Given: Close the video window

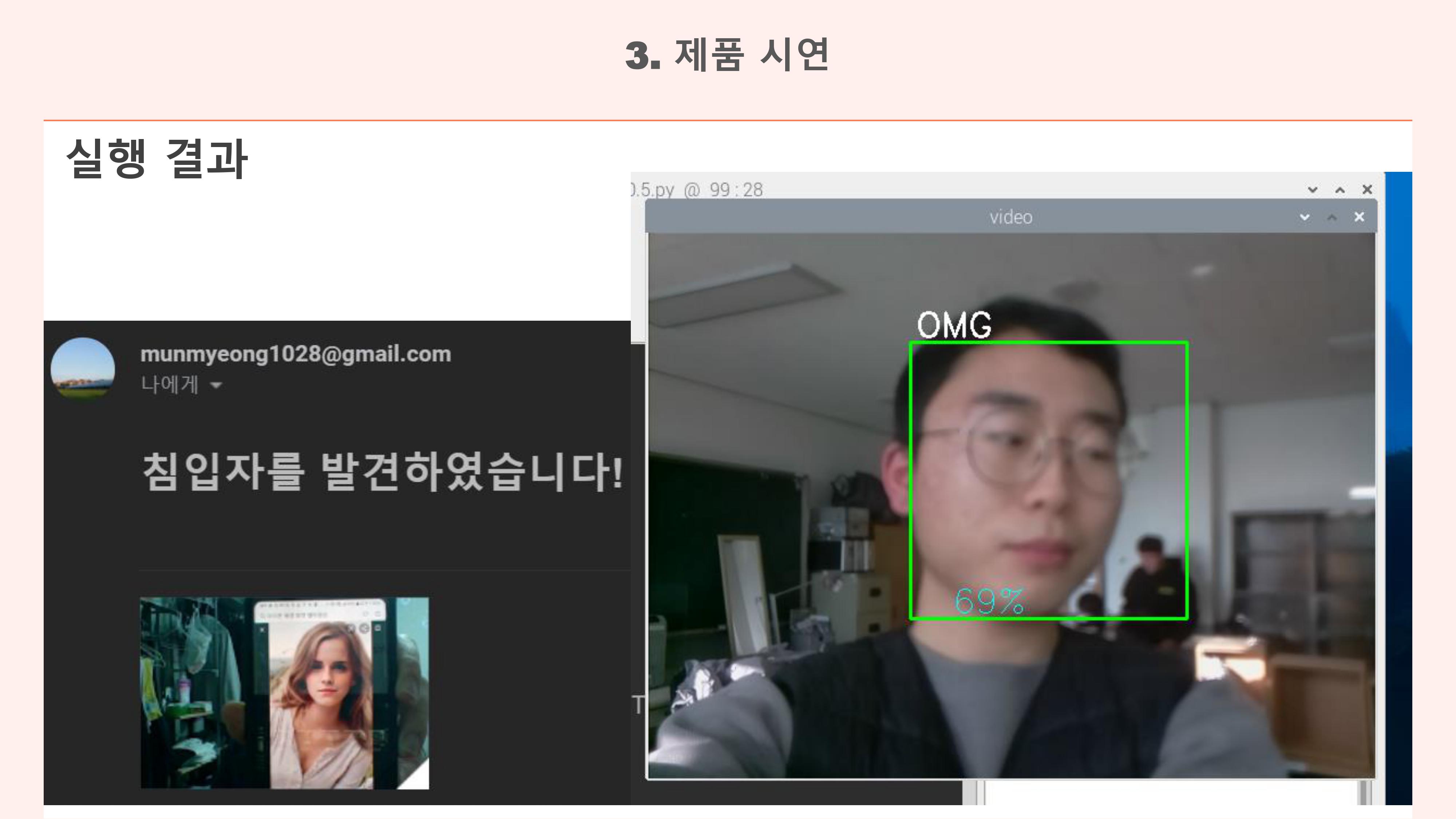Looking at the screenshot, I should [x=1360, y=217].
